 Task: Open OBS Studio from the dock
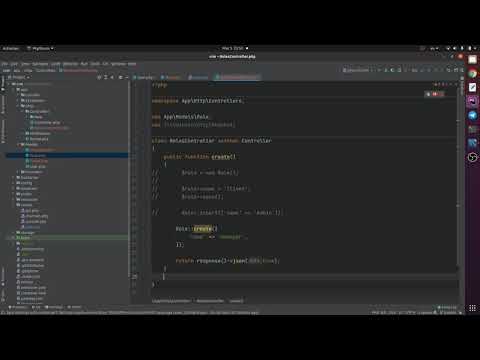(x=472, y=157)
